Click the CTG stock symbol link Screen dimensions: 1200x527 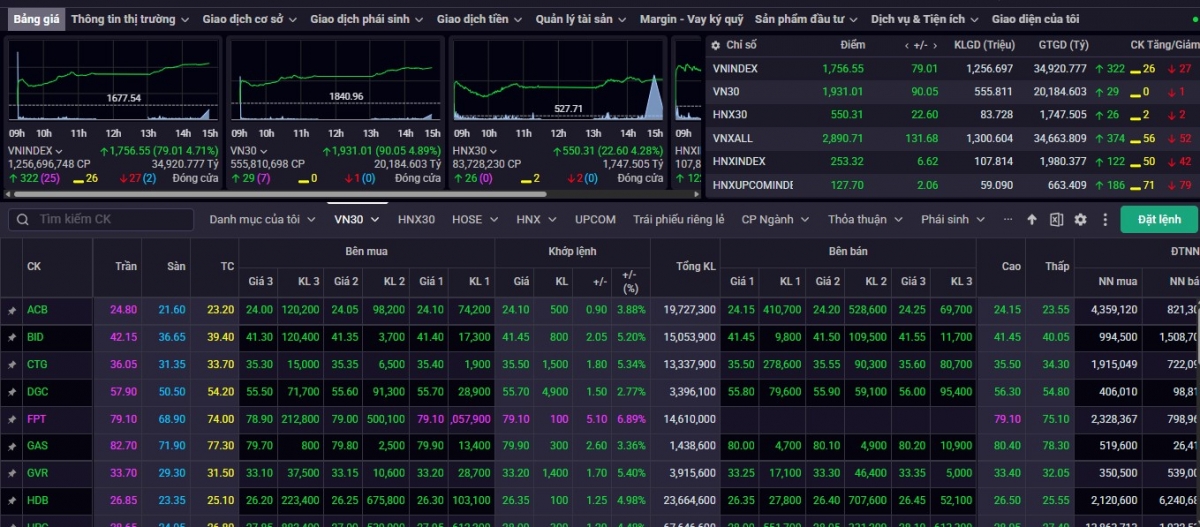tap(37, 365)
